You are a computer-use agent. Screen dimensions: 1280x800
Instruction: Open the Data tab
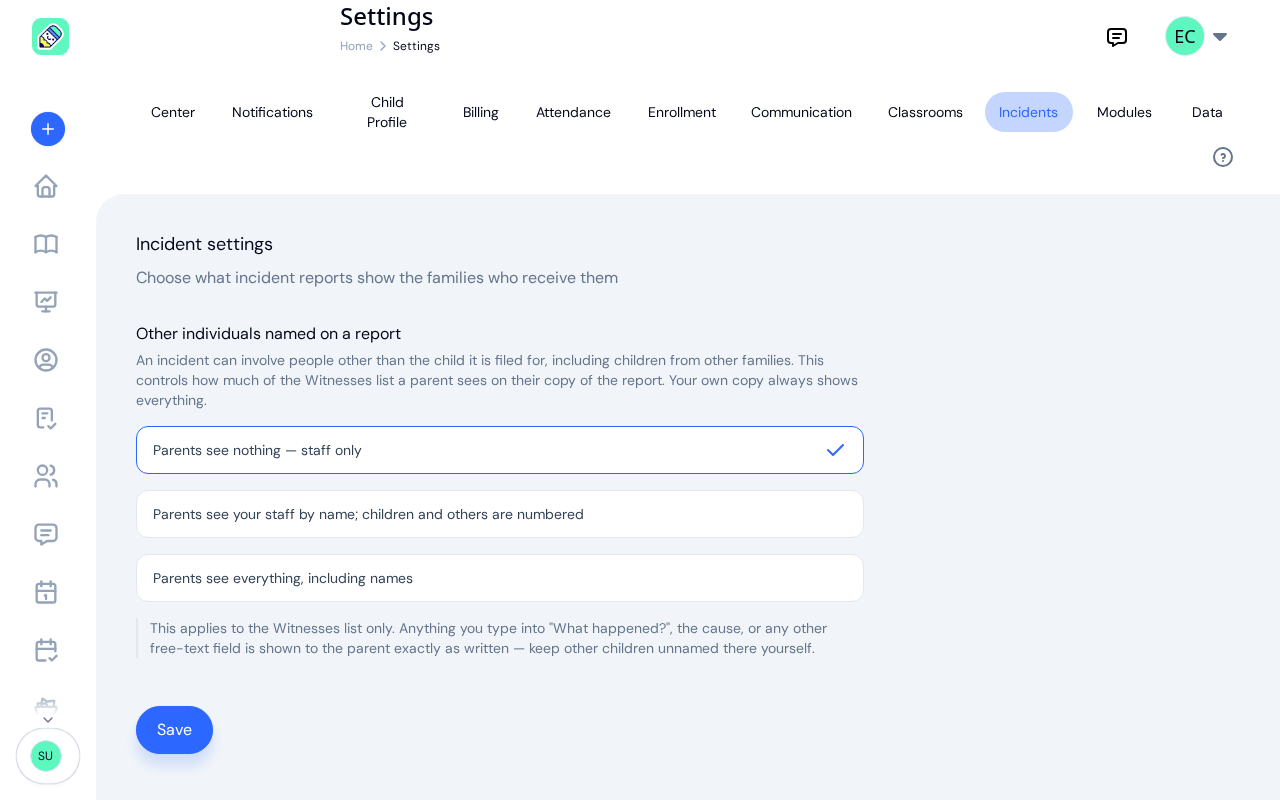coord(1207,112)
